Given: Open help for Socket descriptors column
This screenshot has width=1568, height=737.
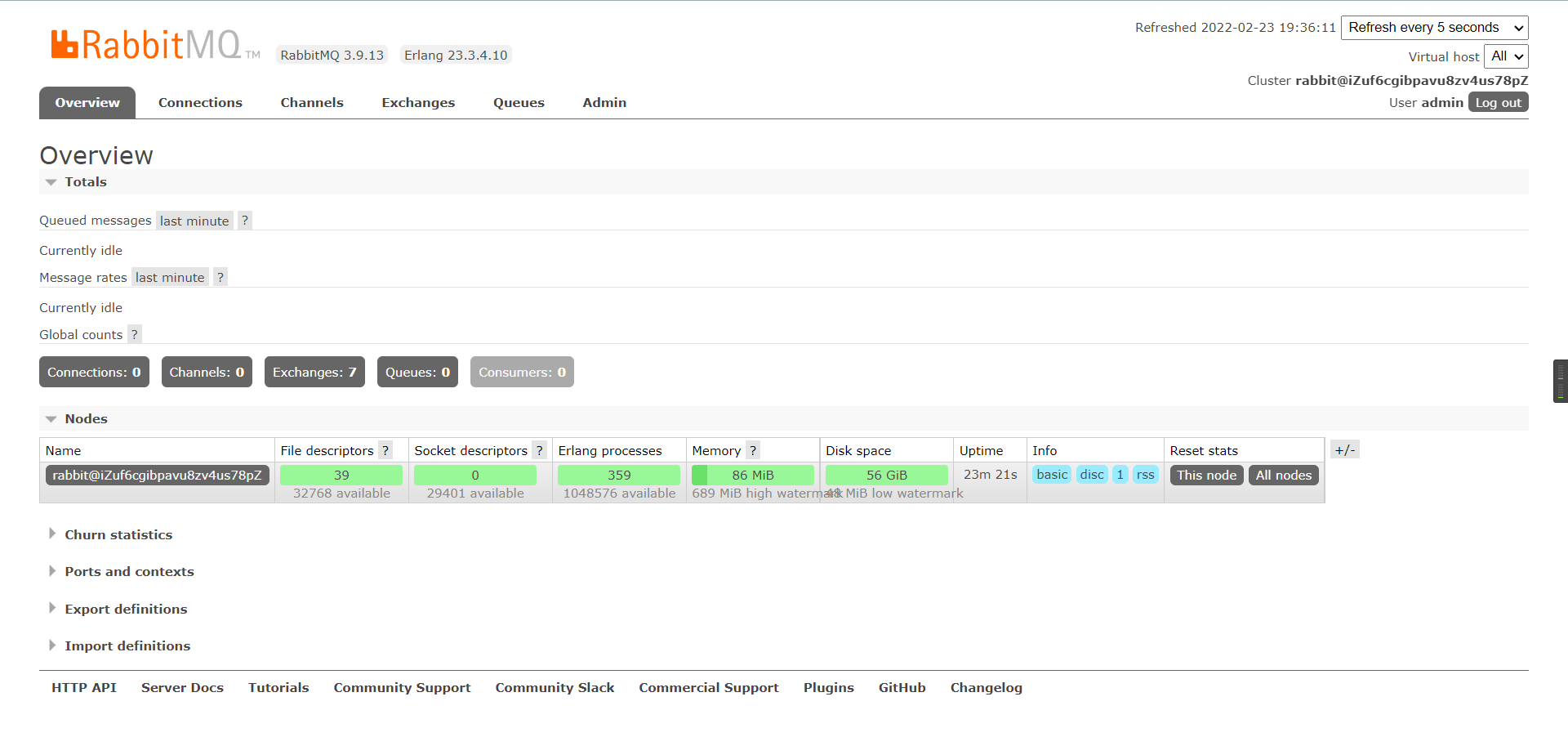Looking at the screenshot, I should tap(540, 450).
